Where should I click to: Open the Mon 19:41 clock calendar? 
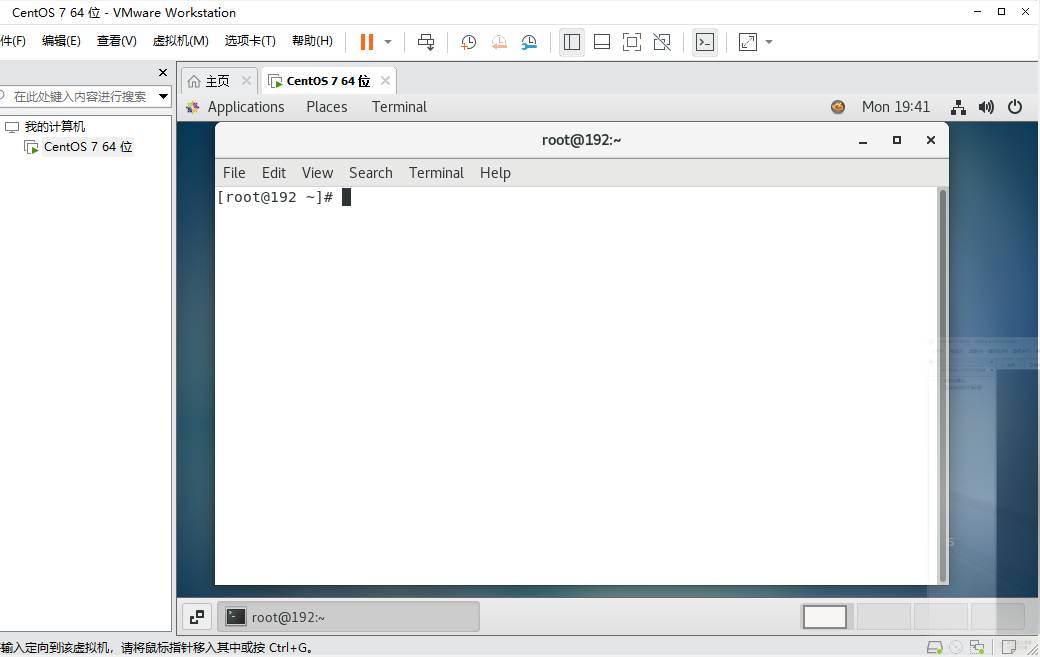coord(896,107)
